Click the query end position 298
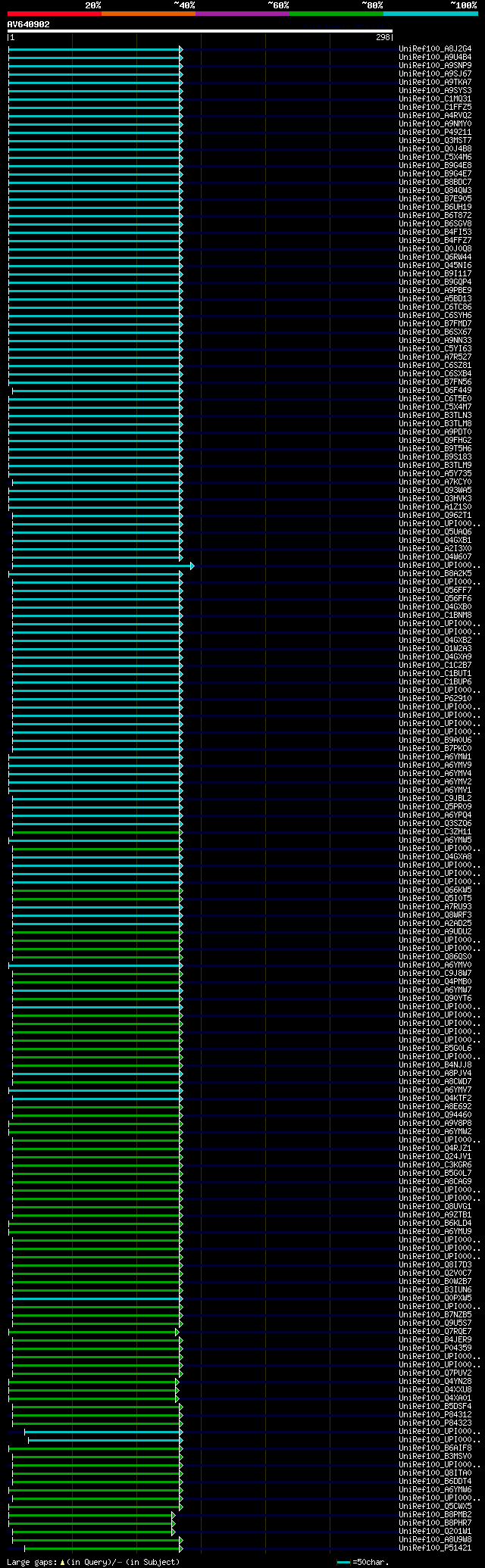This screenshot has width=485, height=1568. coord(383,37)
